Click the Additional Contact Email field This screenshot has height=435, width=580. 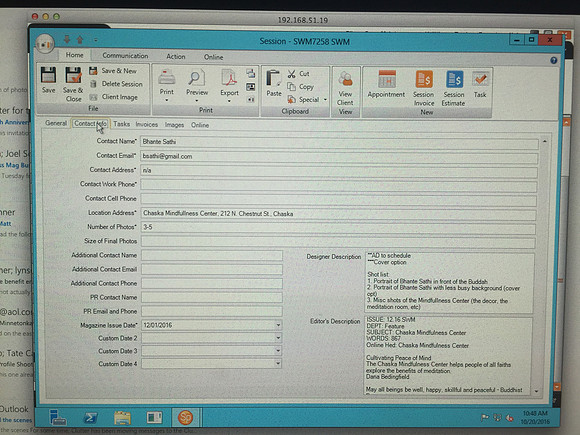pos(212,270)
